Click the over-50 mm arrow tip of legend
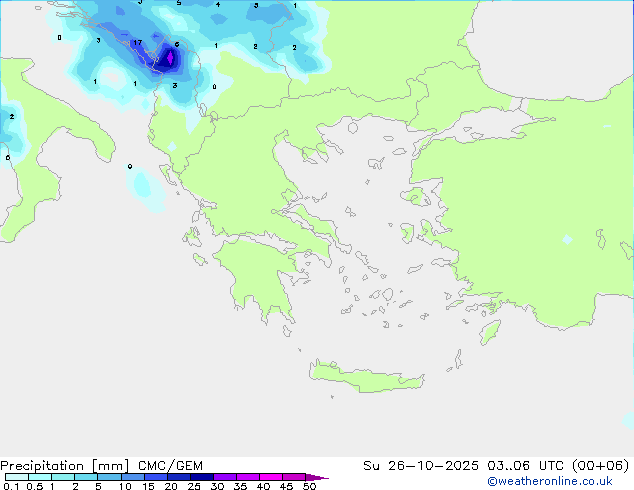Viewport: 634px width, 490px height. [317, 477]
